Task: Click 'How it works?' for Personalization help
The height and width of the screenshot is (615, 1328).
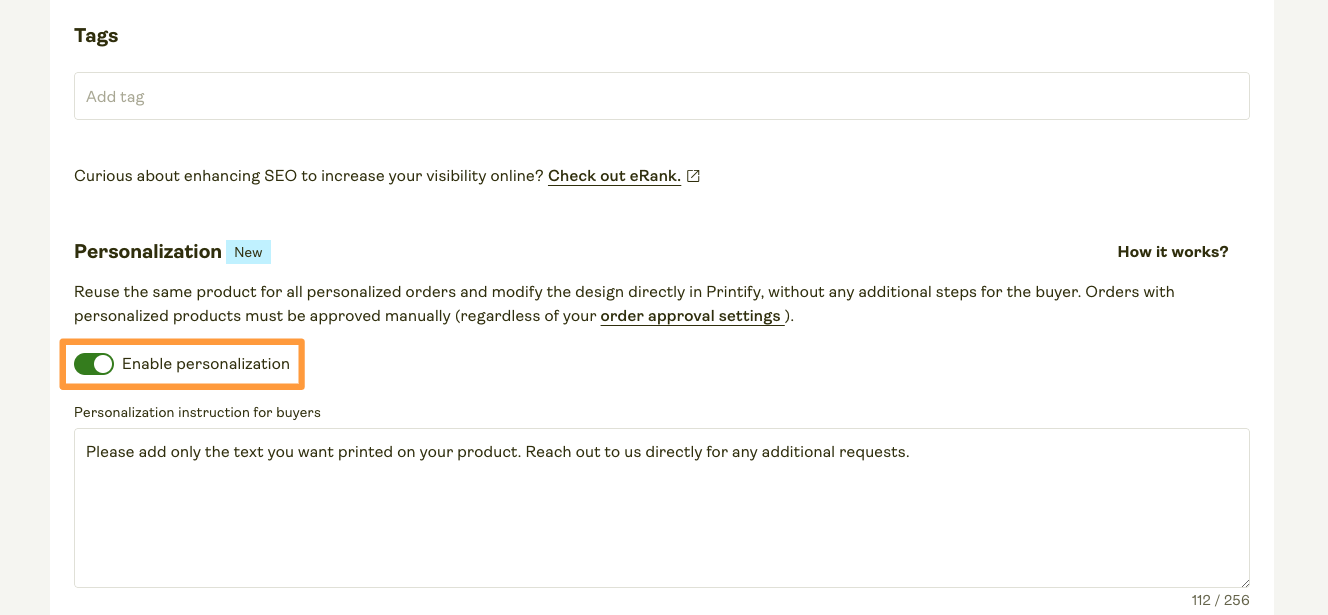Action: (x=1172, y=251)
